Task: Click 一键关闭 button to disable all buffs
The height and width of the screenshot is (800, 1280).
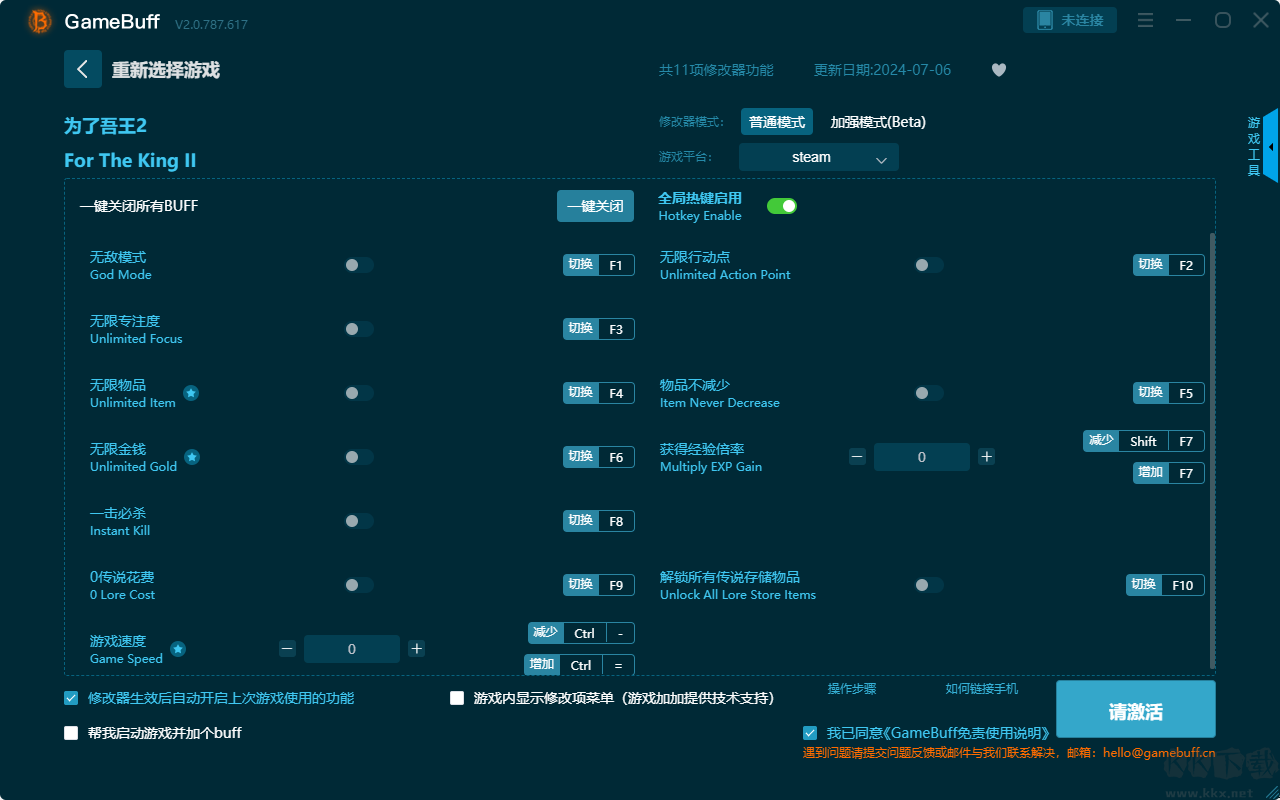Action: click(x=596, y=206)
